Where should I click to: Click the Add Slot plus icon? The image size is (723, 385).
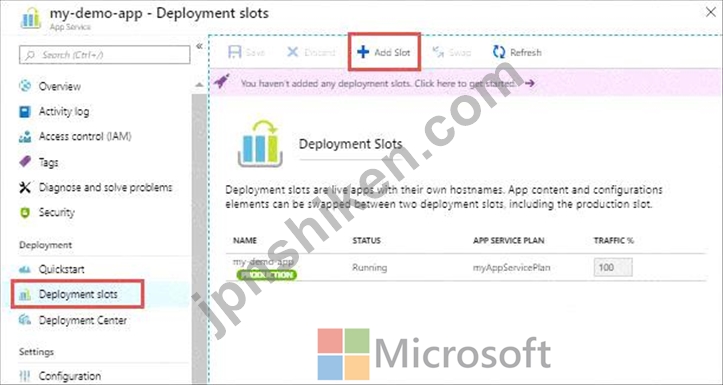click(x=363, y=52)
